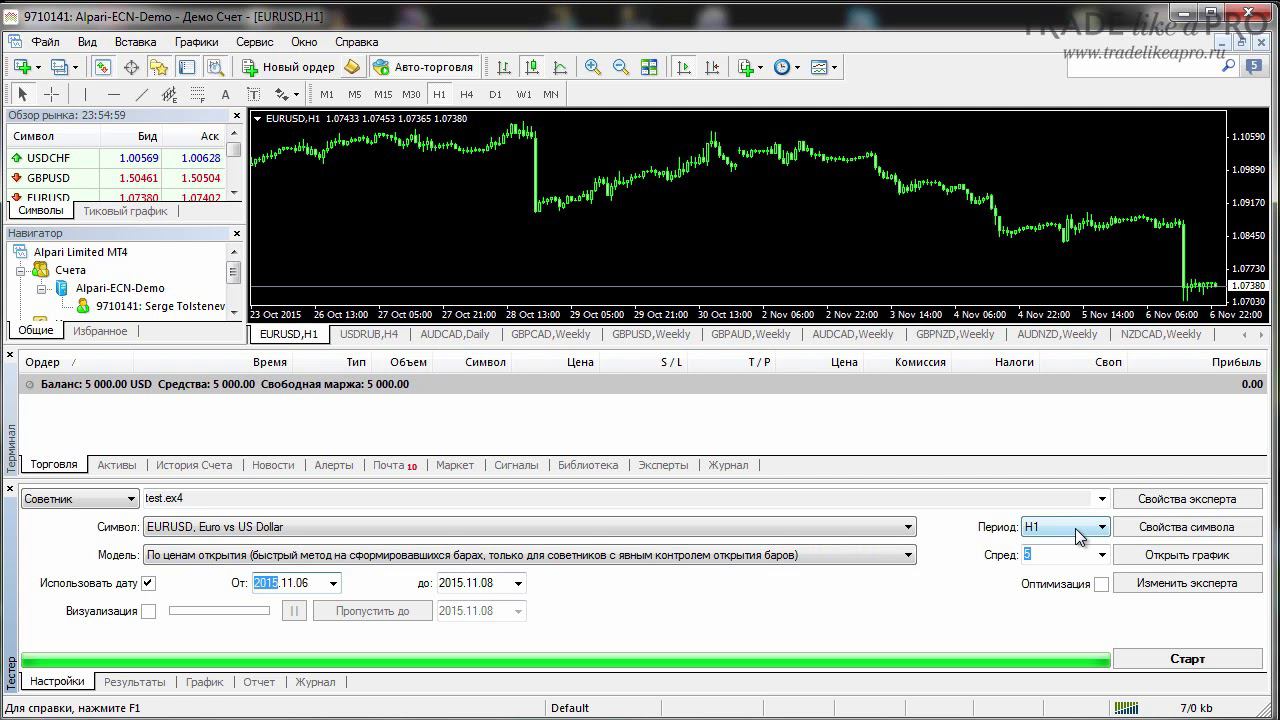Screen dimensions: 1280x720
Task: Select the trendline drawing tool
Action: pos(141,94)
